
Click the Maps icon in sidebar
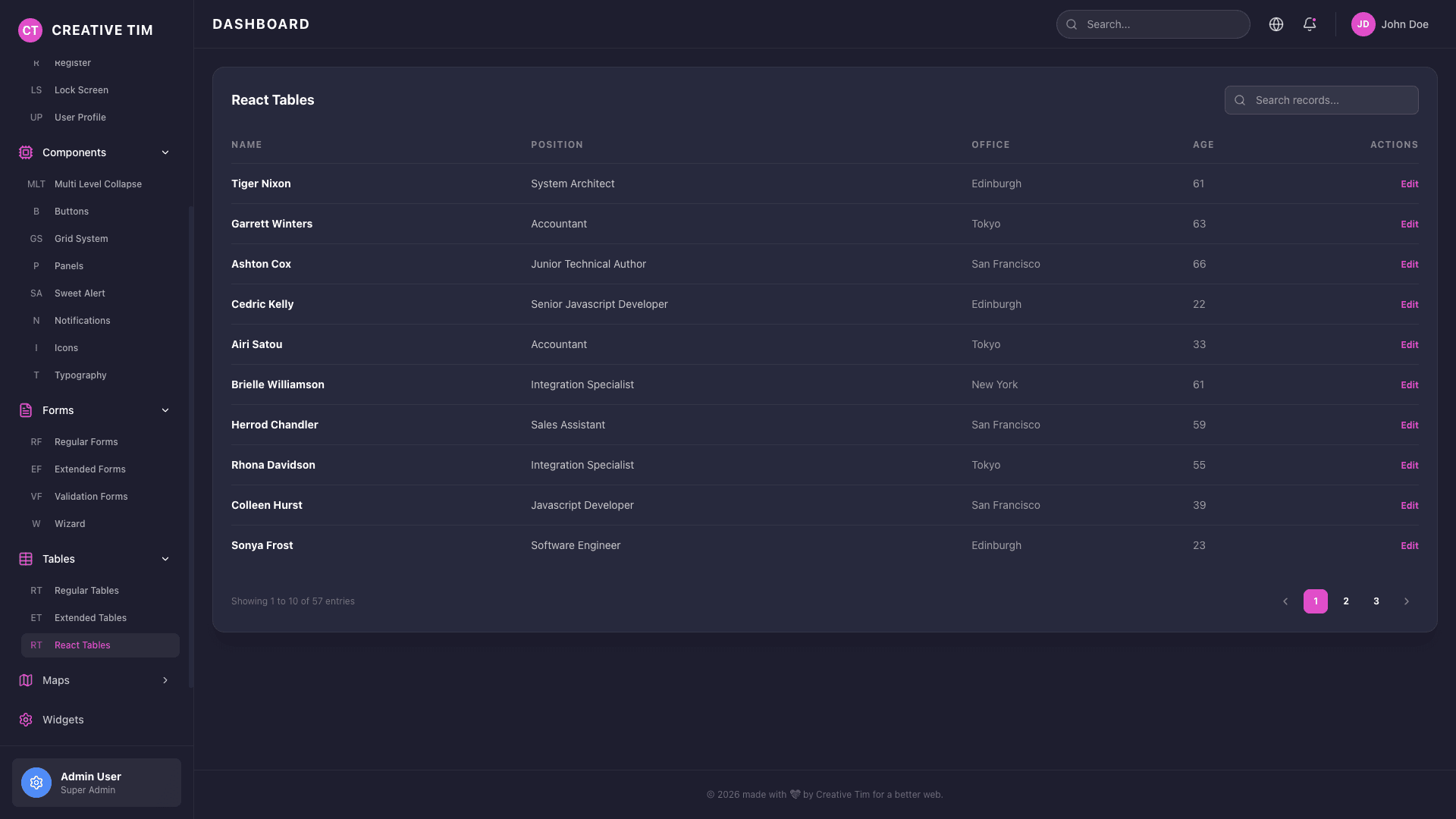point(26,680)
